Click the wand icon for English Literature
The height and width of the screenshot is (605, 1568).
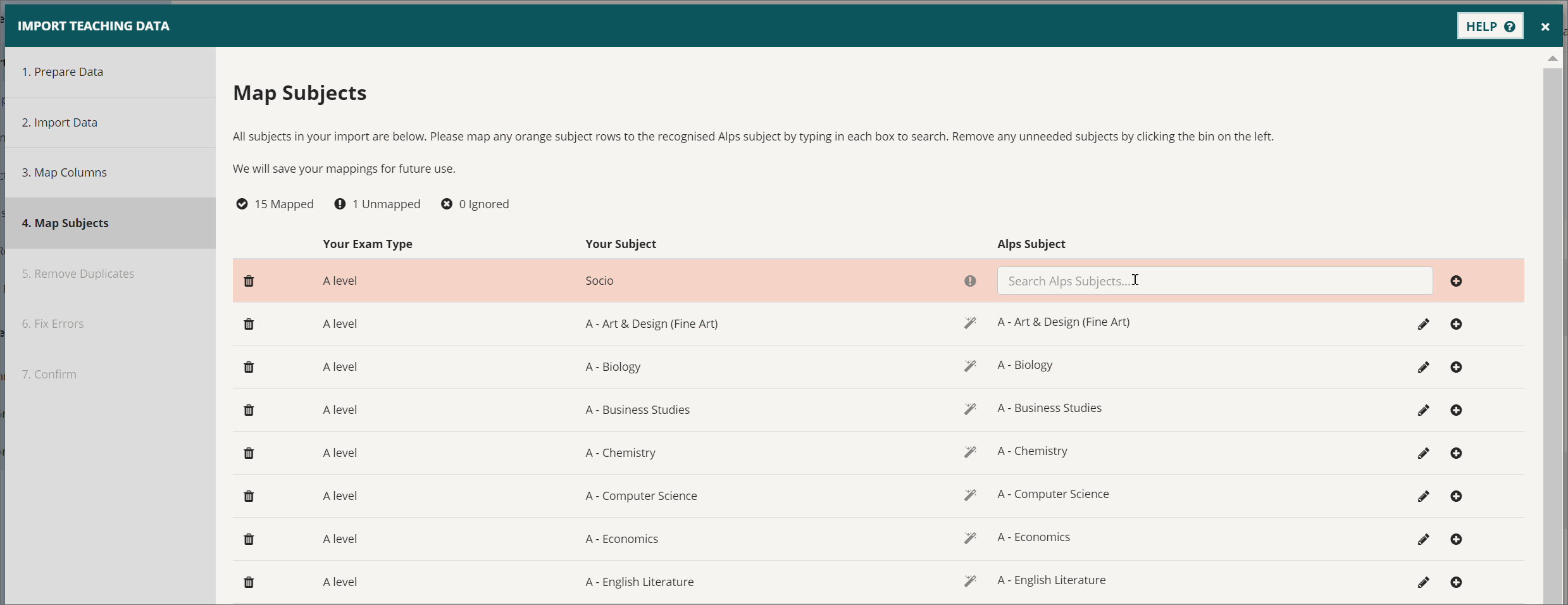(970, 581)
